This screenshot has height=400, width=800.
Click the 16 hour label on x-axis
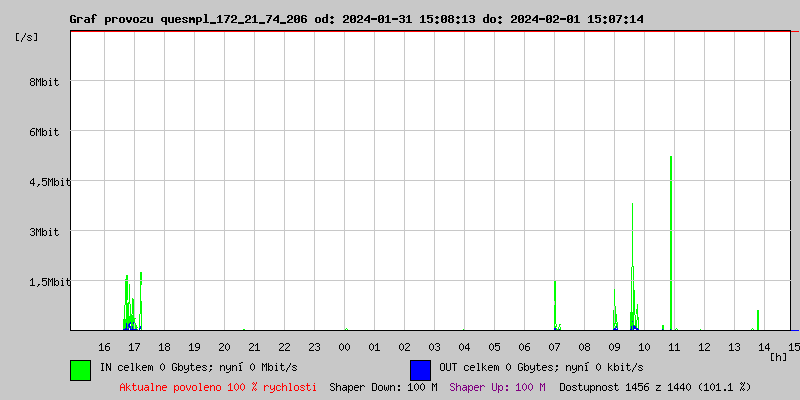point(104,347)
